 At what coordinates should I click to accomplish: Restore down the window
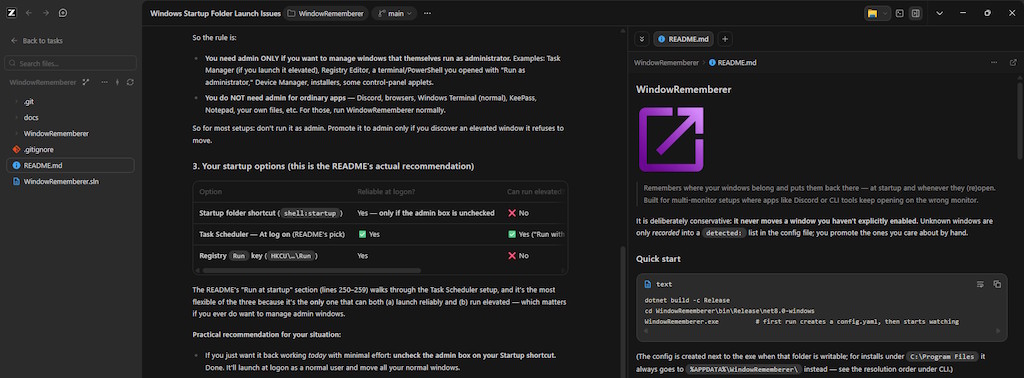pyautogui.click(x=987, y=13)
